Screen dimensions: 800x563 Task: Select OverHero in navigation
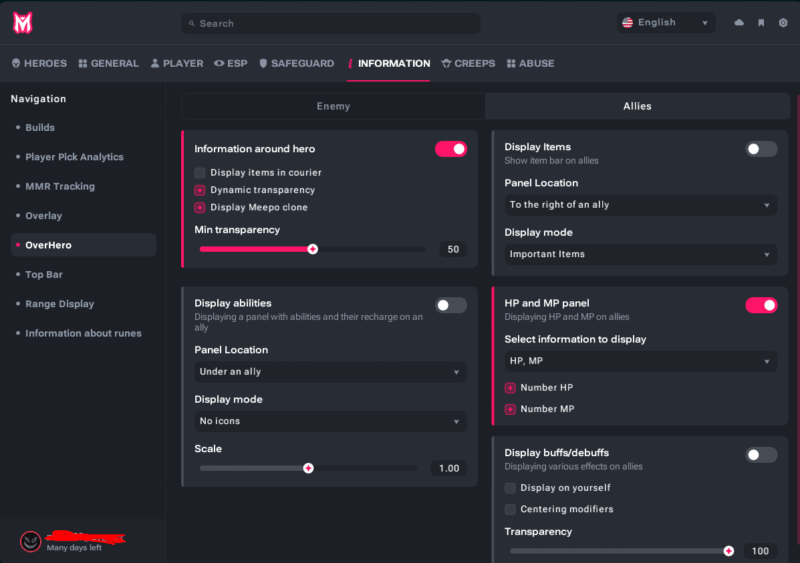pos(83,245)
